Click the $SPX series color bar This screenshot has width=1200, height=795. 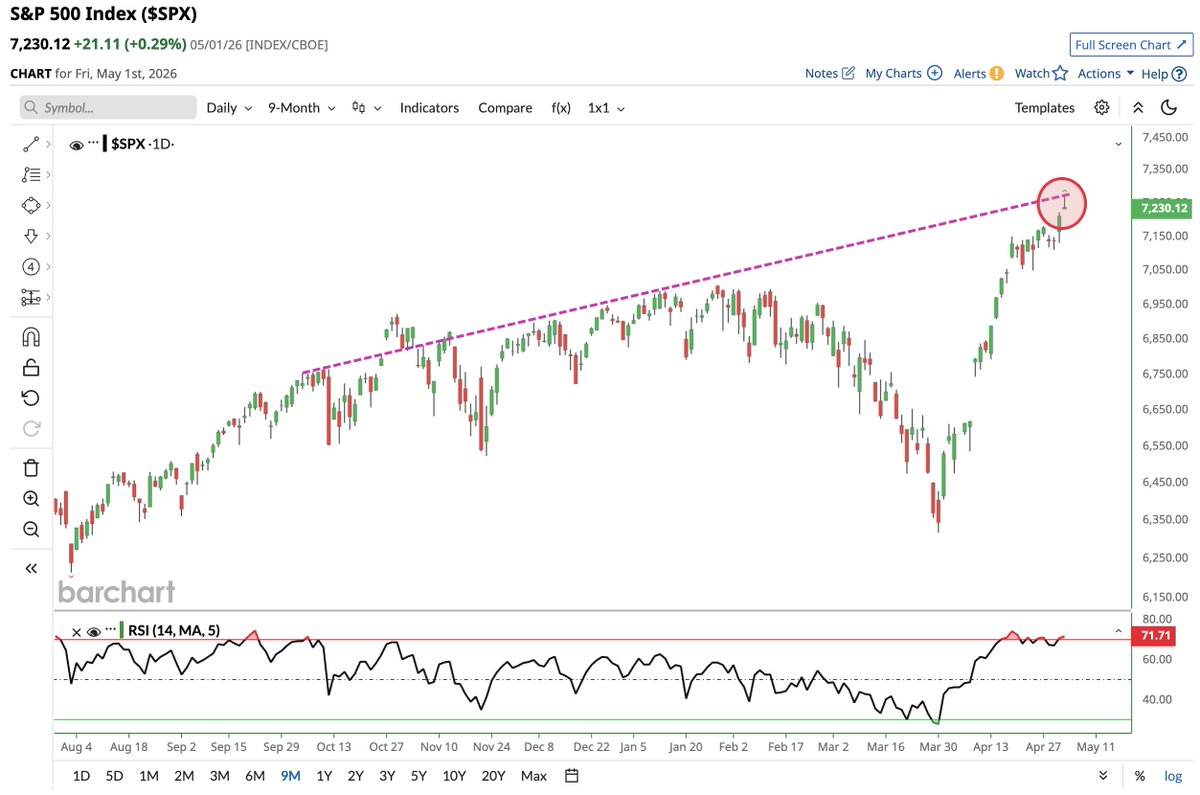tap(105, 144)
